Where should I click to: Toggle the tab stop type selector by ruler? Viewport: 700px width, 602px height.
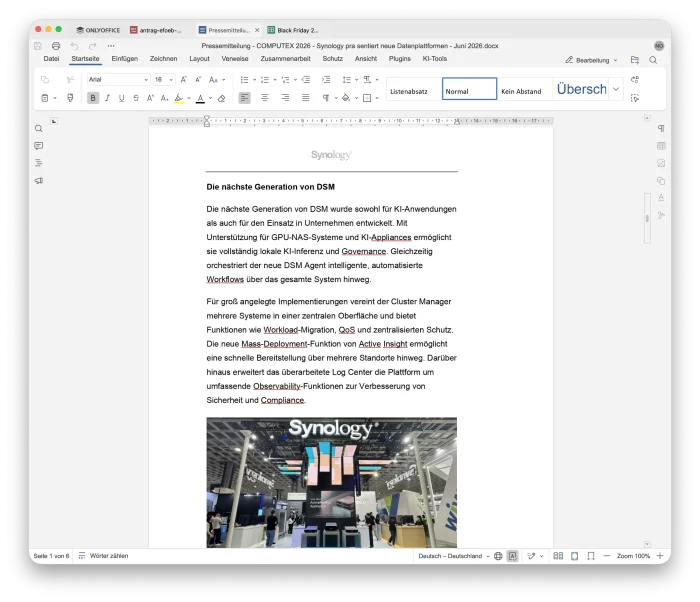[x=54, y=121]
